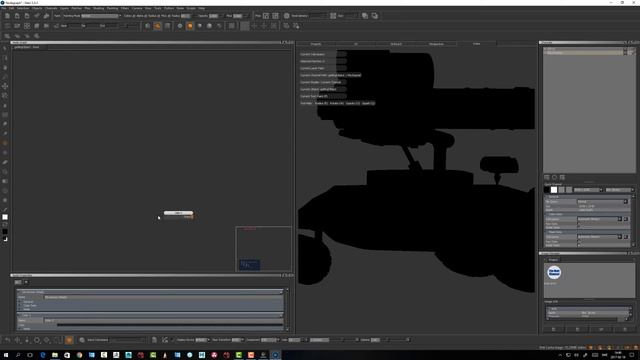Viewport: 640px width, 360px height.
Task: Click first button at Image Manager bottom
Action: click(553, 329)
